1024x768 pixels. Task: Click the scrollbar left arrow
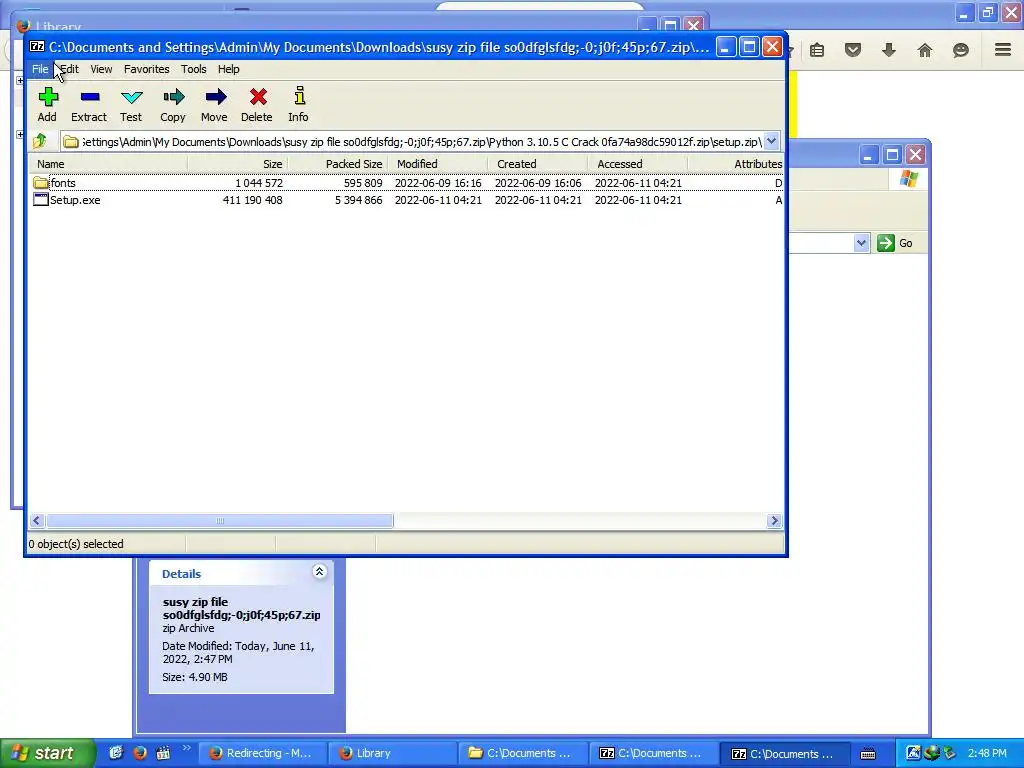[x=37, y=520]
